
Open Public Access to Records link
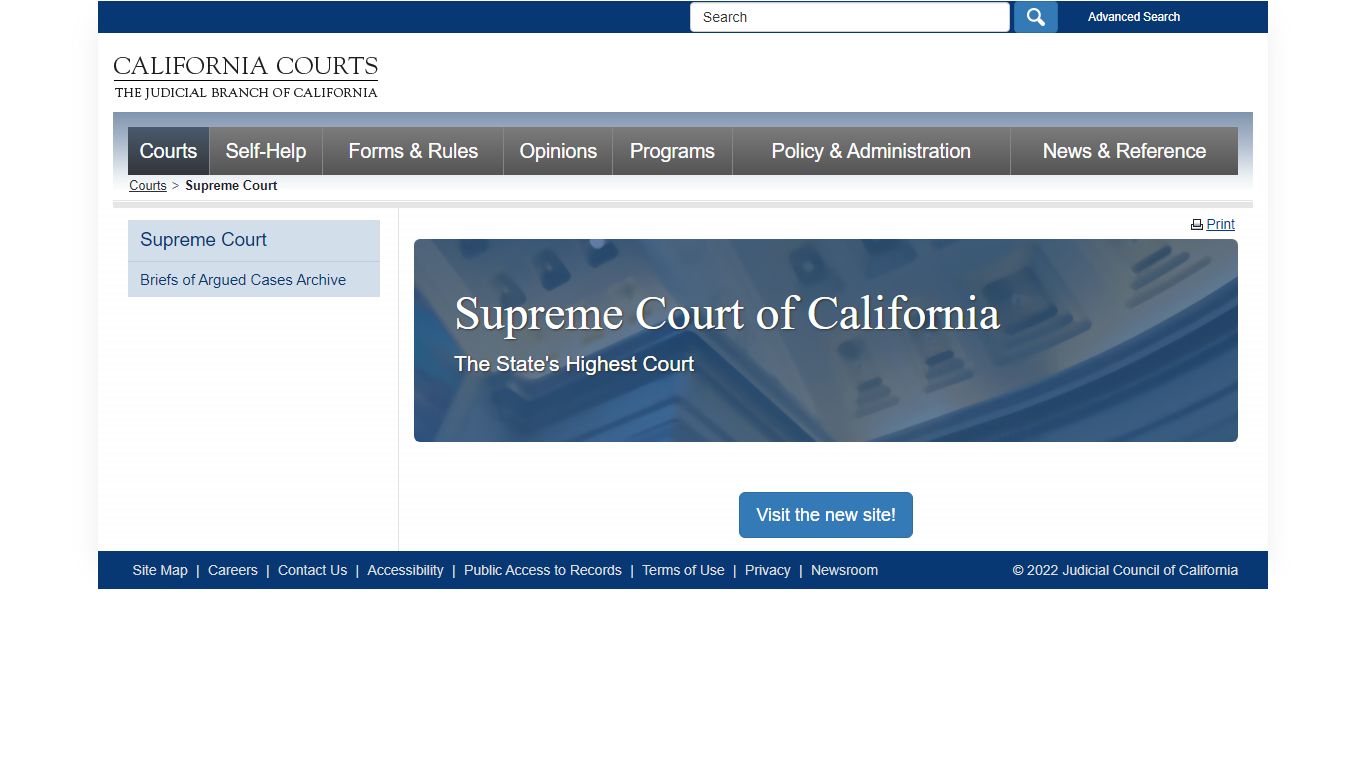click(543, 570)
